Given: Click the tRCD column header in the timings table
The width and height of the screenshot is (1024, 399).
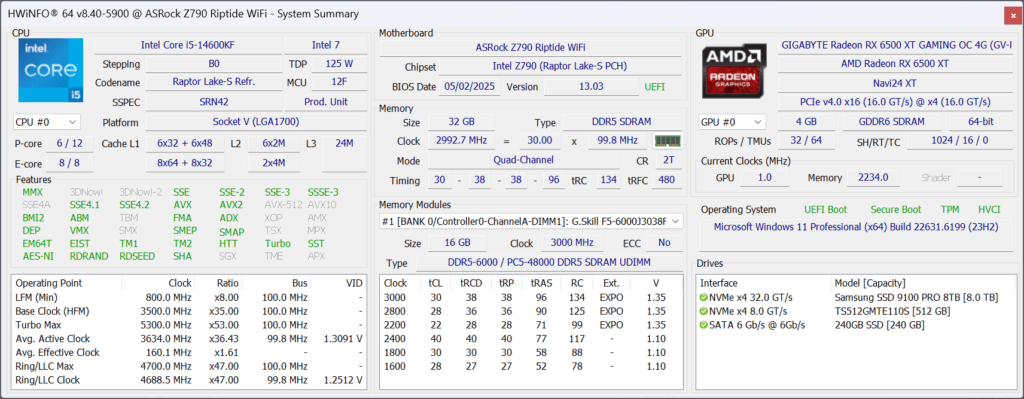Looking at the screenshot, I should (470, 283).
